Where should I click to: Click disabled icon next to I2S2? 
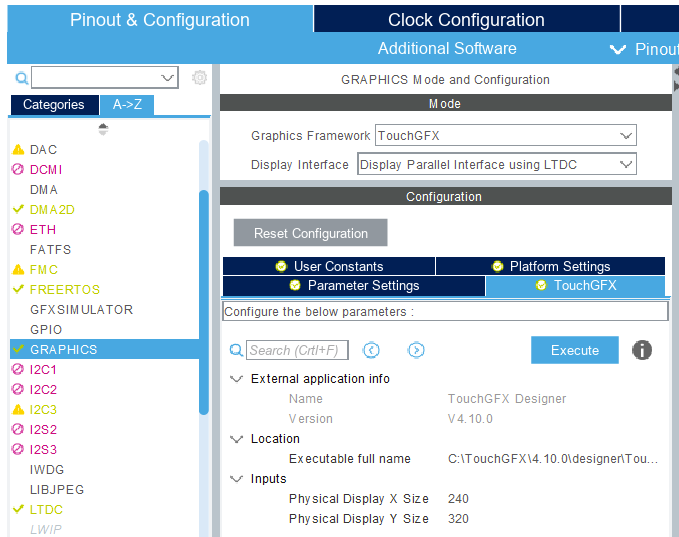18,429
